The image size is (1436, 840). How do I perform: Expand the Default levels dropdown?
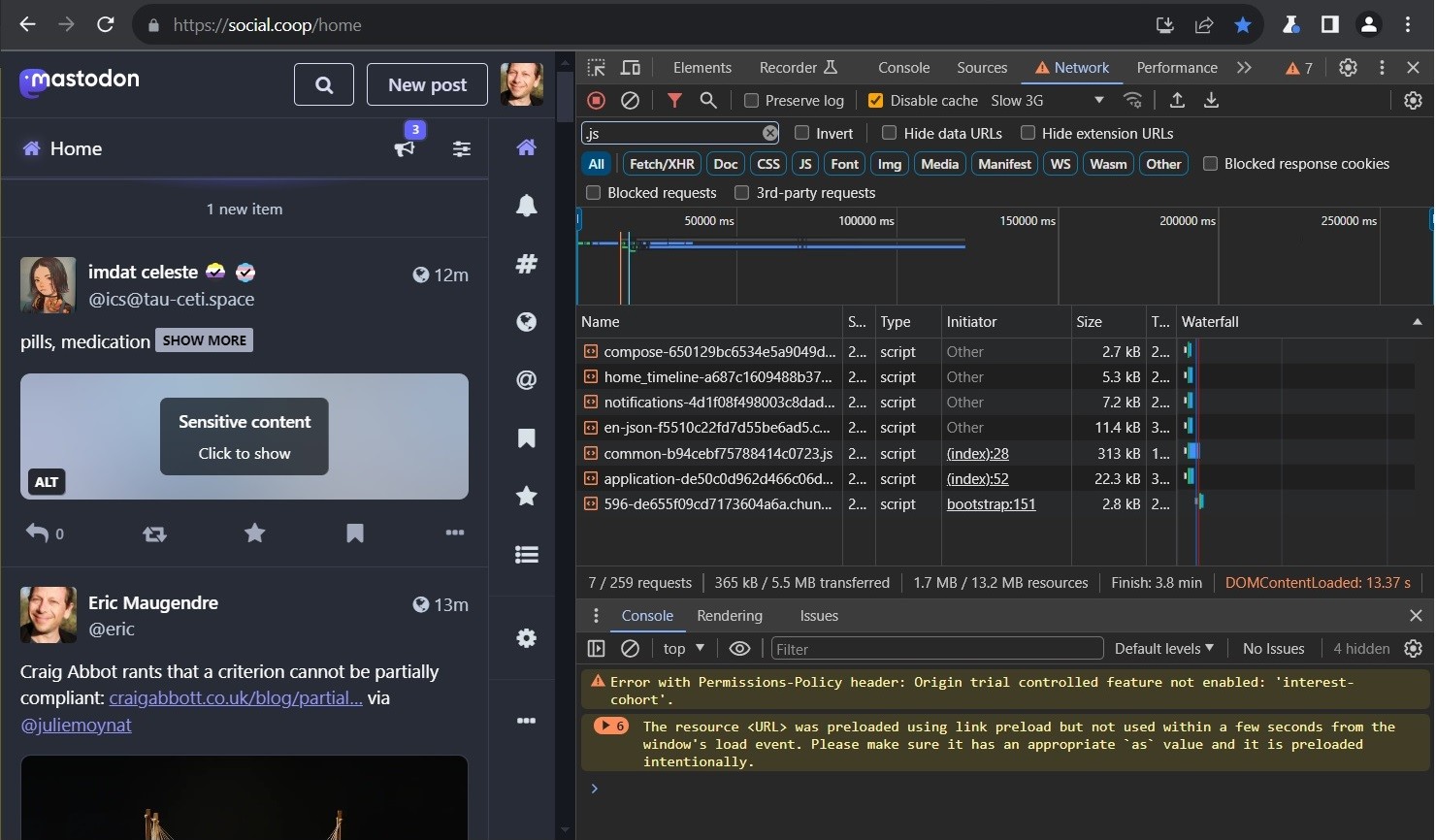coord(1163,649)
